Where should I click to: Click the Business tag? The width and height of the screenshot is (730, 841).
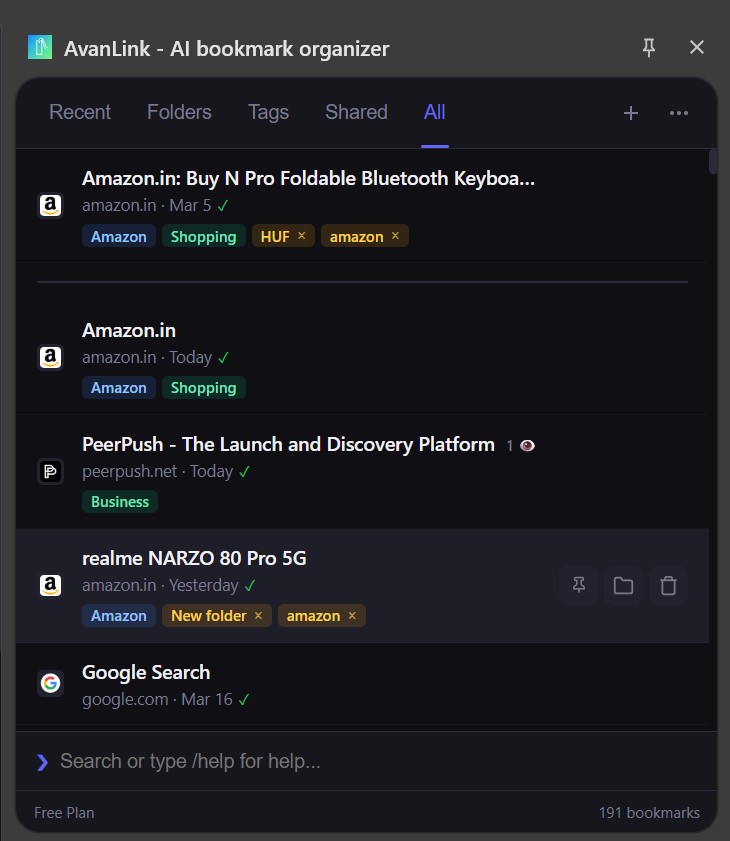point(120,501)
